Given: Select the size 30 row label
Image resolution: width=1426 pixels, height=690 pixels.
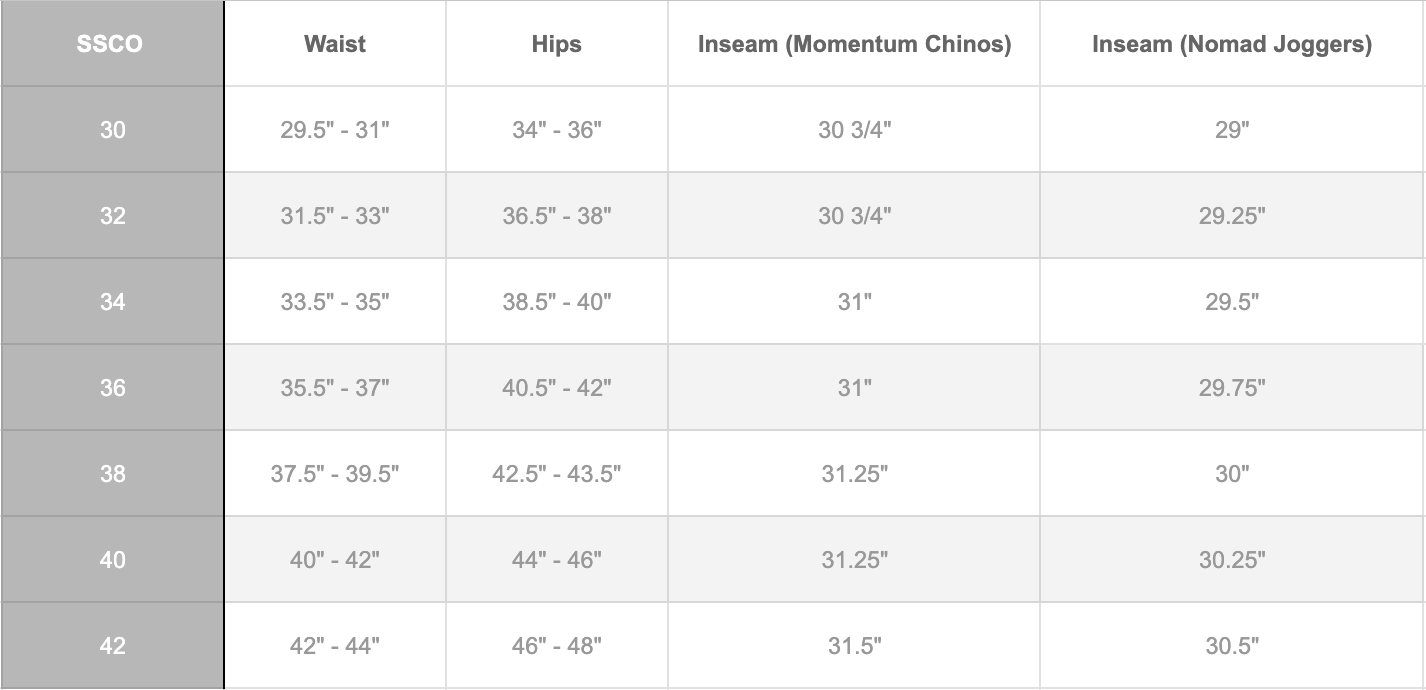Looking at the screenshot, I should (x=112, y=130).
